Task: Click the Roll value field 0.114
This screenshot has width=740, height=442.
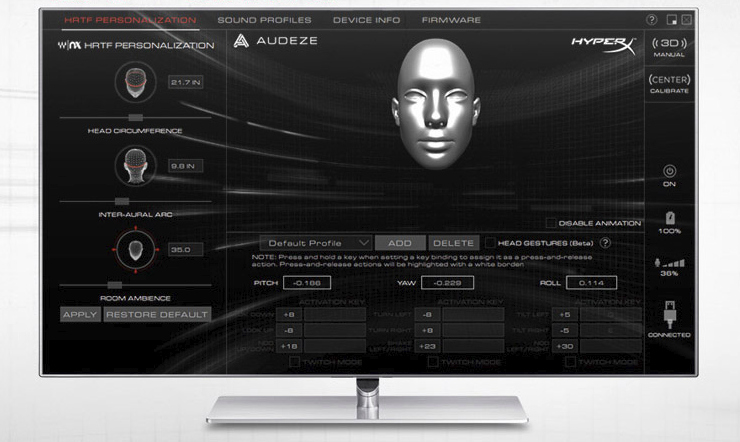Action: 591,283
